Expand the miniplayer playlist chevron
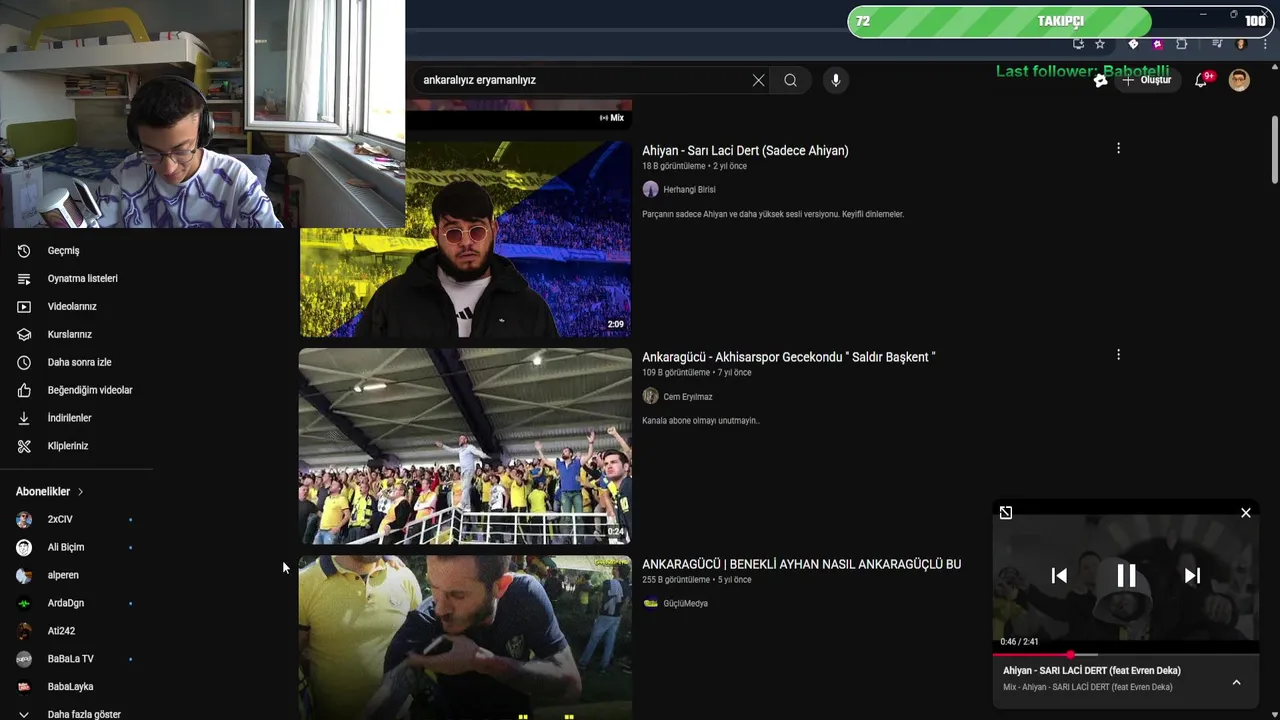This screenshot has width=1280, height=720. click(1236, 682)
